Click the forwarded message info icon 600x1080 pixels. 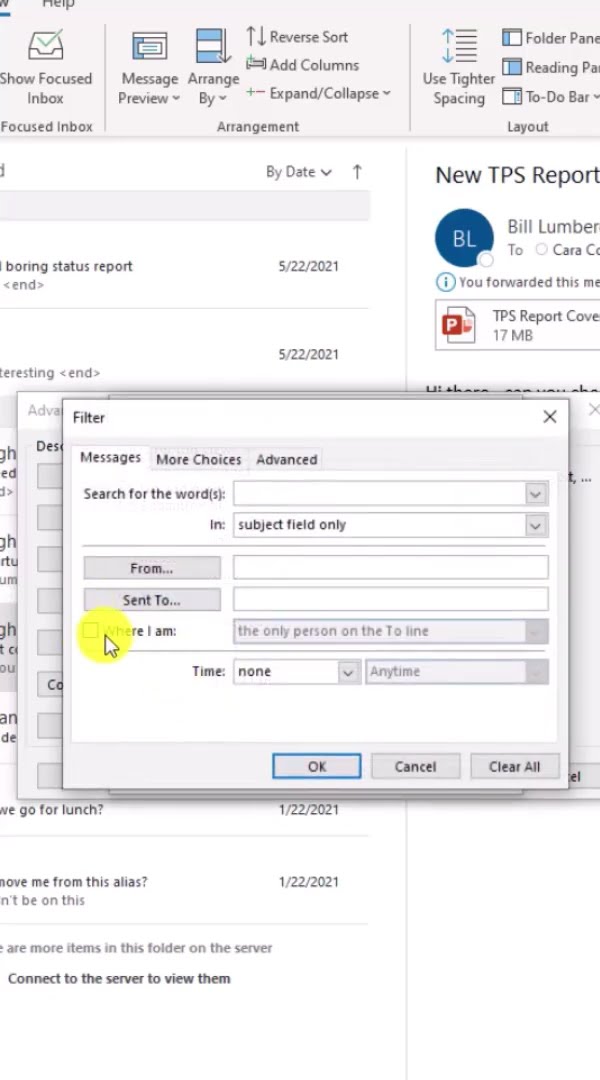446,282
